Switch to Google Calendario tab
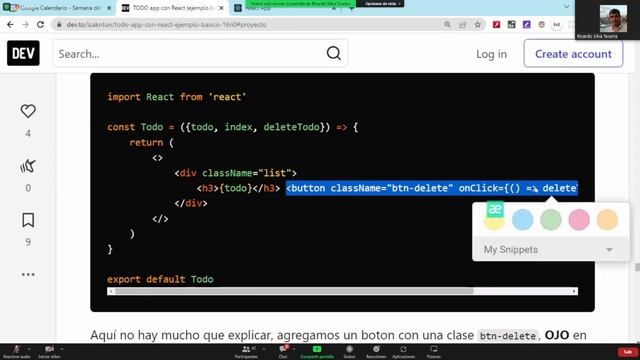The width and height of the screenshot is (640, 360). coord(58,8)
